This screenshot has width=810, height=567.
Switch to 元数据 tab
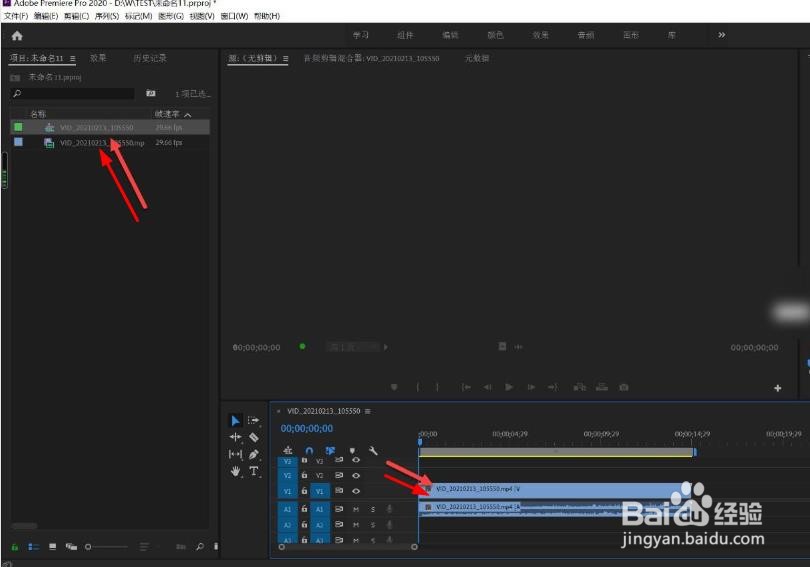click(x=477, y=58)
